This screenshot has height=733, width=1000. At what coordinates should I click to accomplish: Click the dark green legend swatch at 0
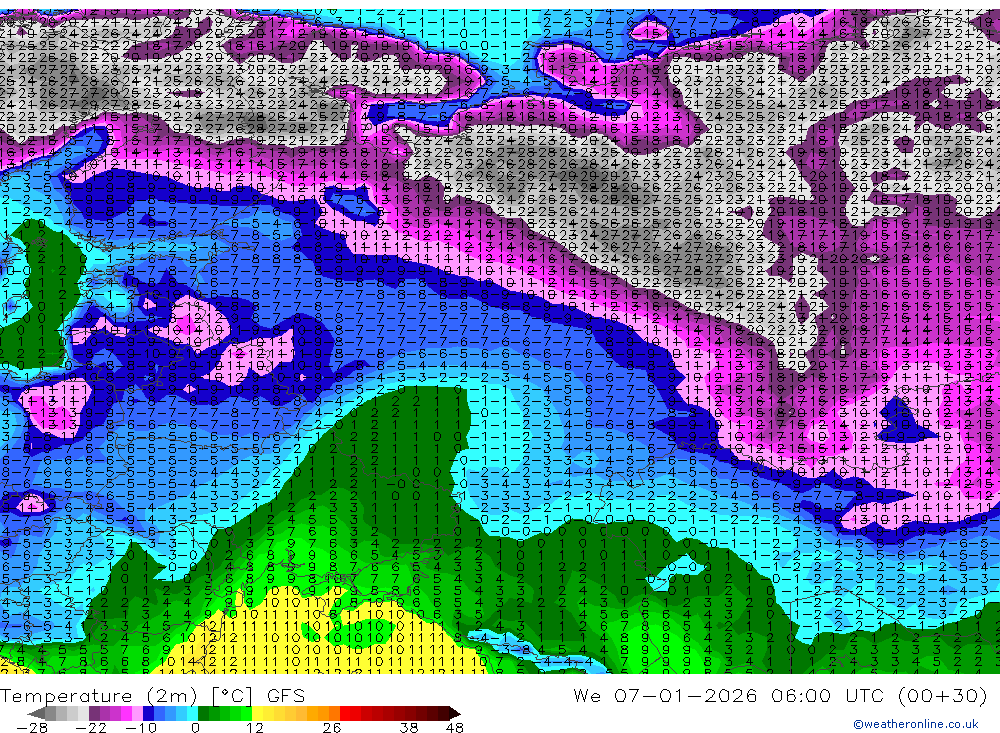203,713
